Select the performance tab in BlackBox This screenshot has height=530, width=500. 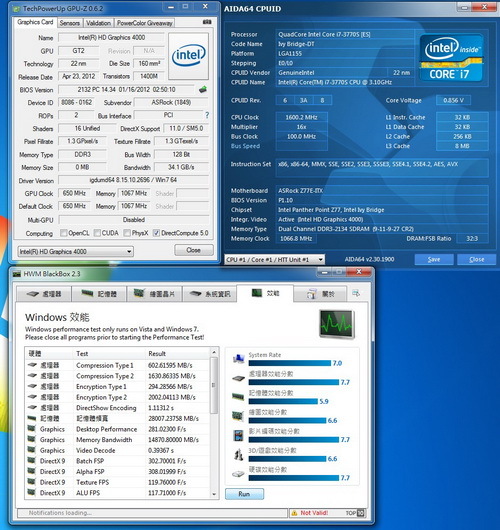pos(265,293)
